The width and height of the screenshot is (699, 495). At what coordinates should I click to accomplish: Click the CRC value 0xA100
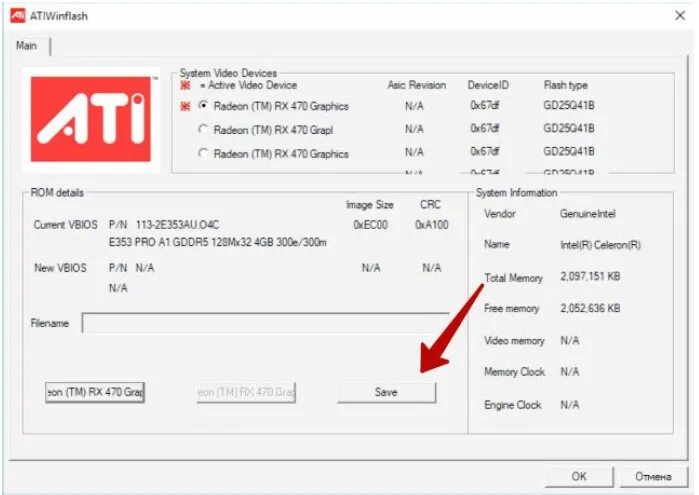click(x=432, y=225)
